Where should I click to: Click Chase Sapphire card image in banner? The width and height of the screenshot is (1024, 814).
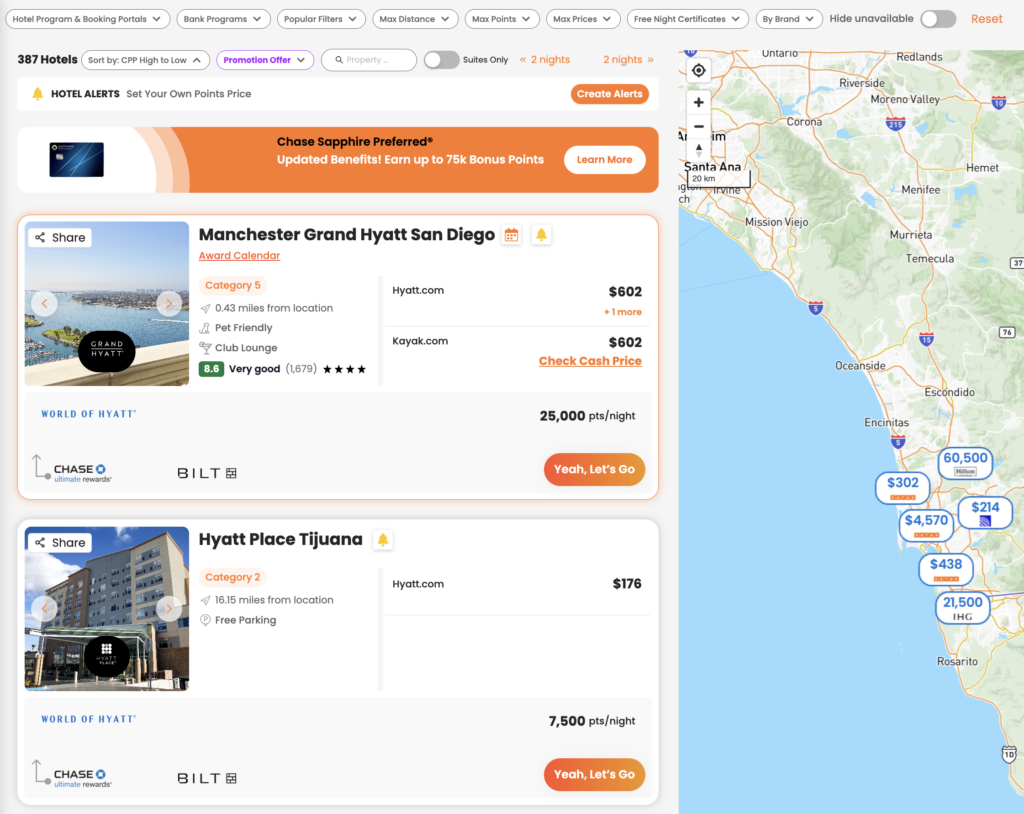[x=76, y=160]
